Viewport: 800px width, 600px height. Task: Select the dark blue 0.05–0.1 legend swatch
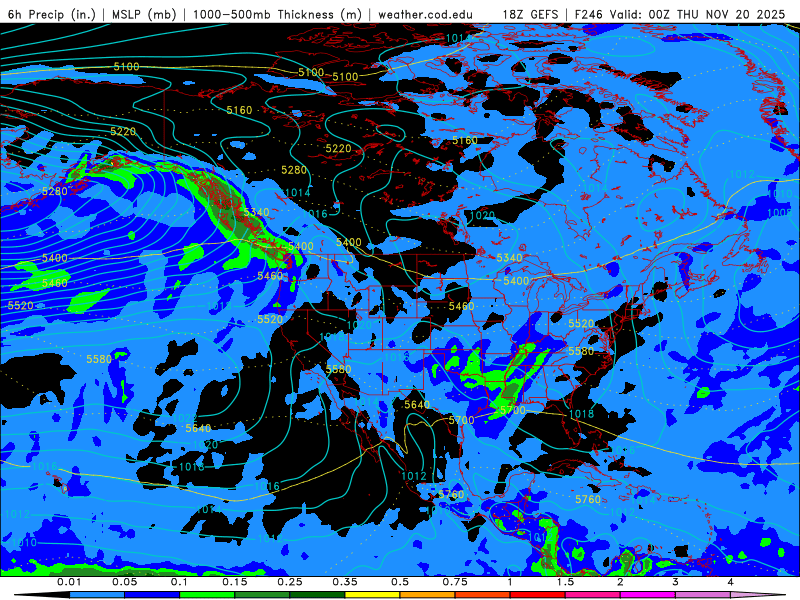[x=152, y=595]
